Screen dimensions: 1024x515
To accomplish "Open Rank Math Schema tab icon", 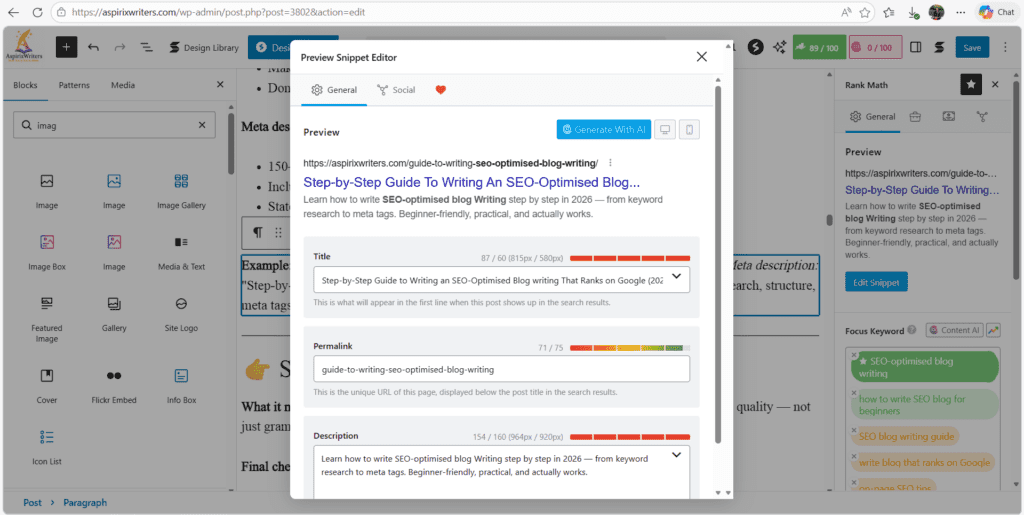I will click(x=948, y=117).
